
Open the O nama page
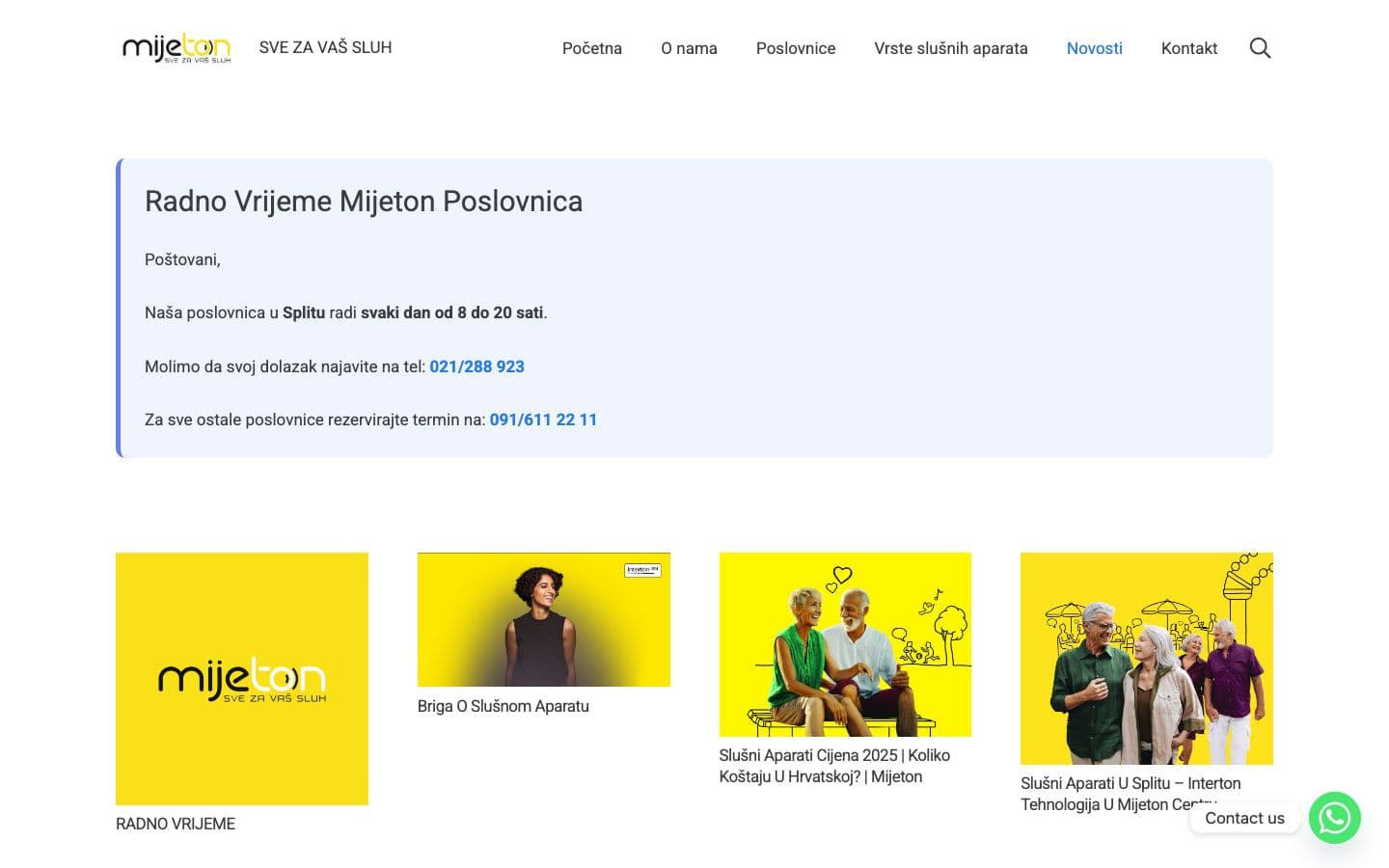click(689, 48)
